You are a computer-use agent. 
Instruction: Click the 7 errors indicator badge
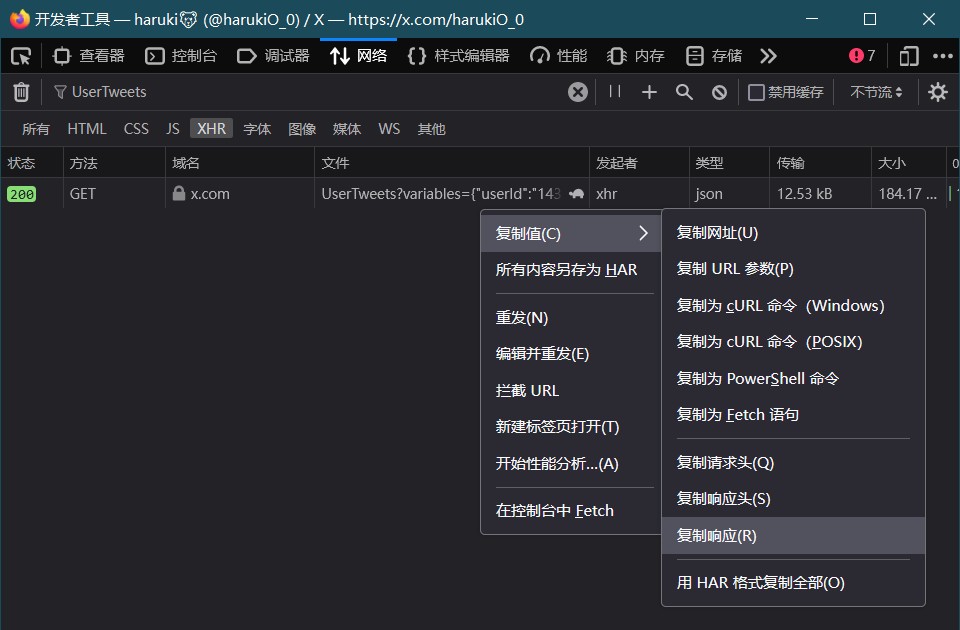click(x=862, y=56)
